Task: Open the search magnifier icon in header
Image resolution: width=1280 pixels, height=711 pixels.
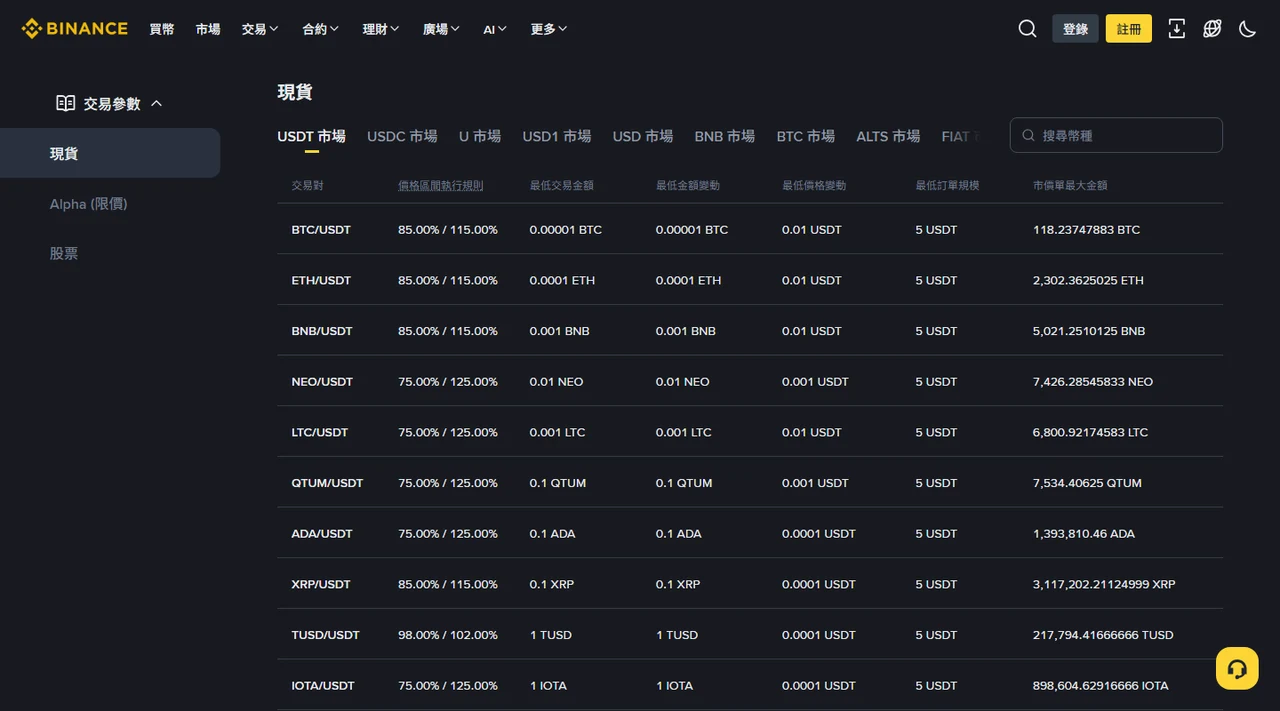Action: tap(1027, 29)
